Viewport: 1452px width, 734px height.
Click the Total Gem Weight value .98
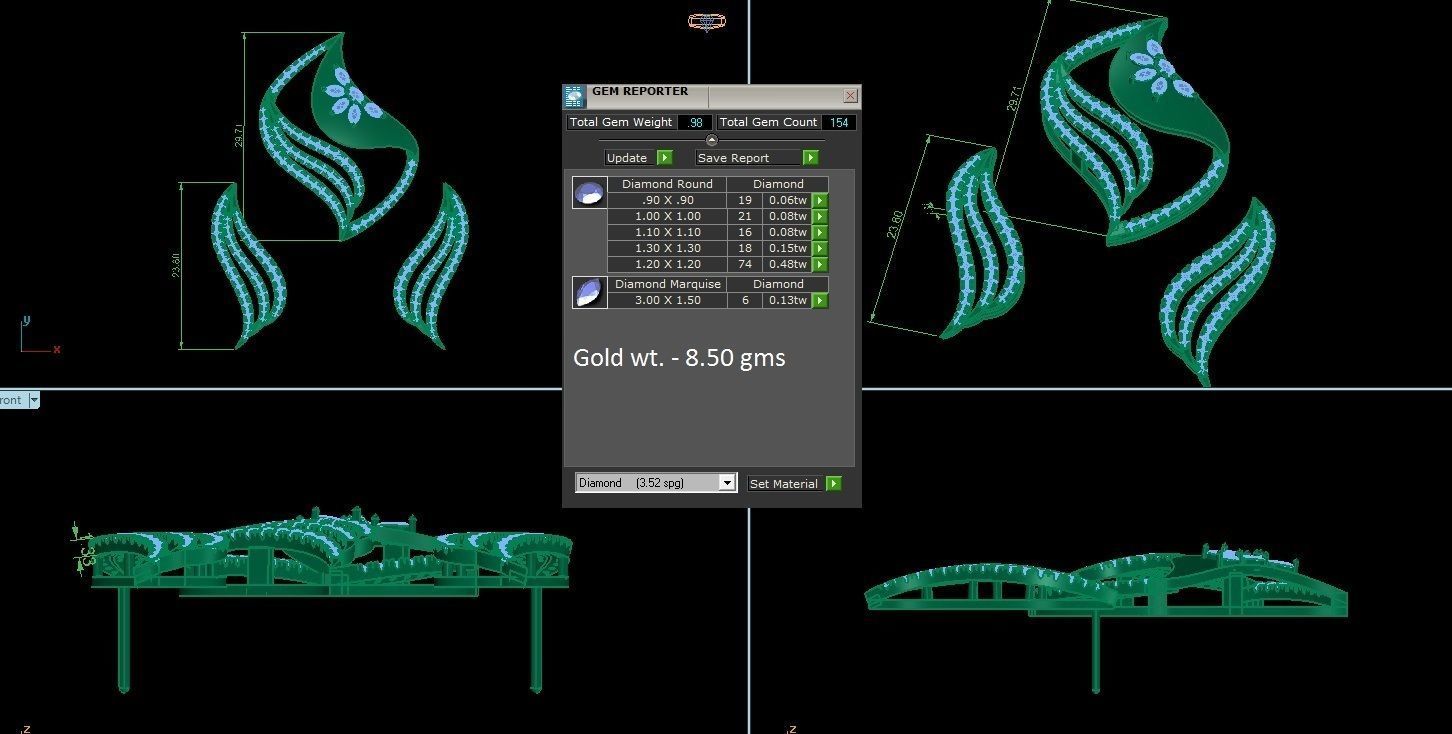pyautogui.click(x=694, y=122)
